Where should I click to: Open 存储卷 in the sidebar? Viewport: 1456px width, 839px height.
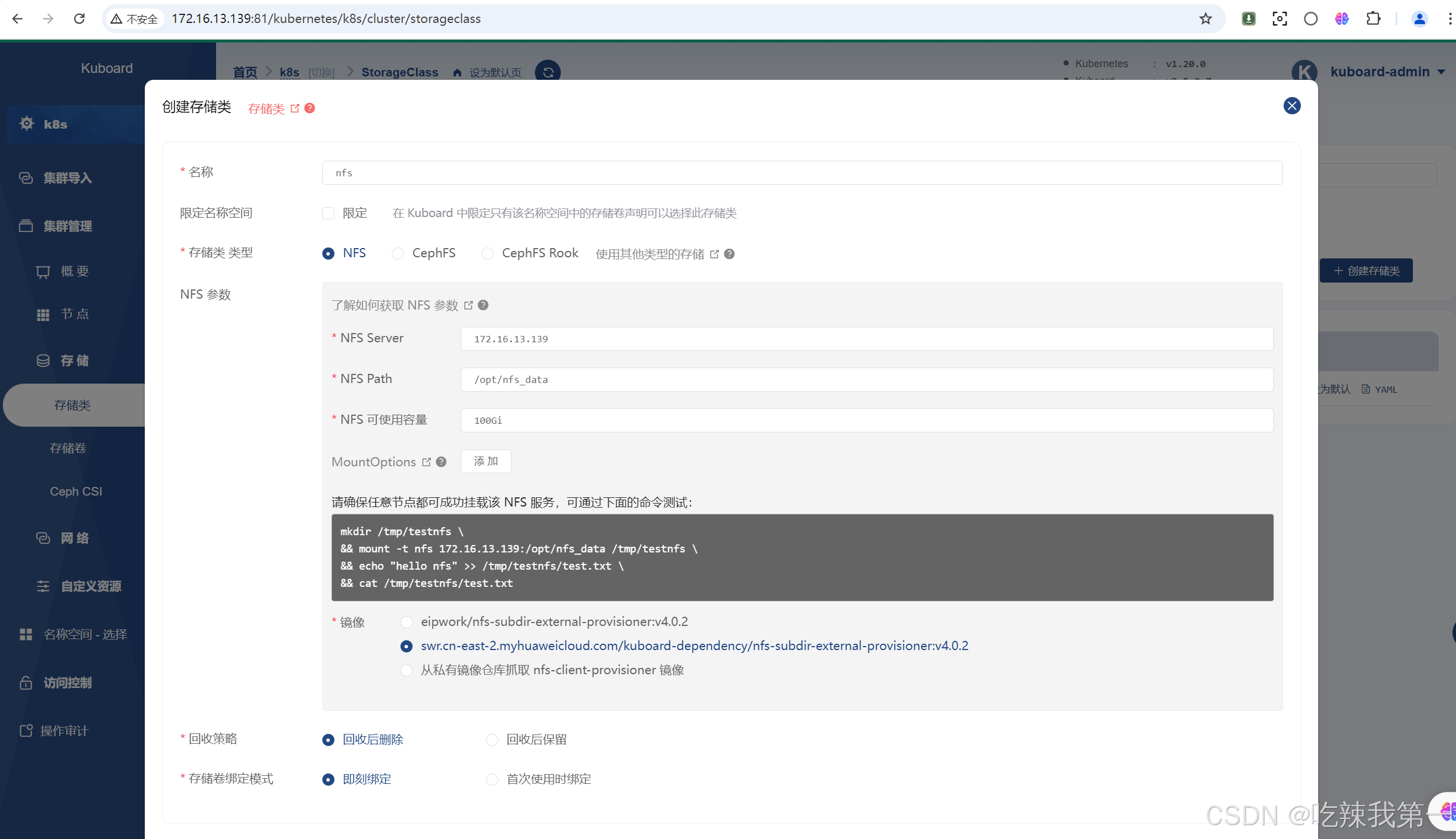coord(68,449)
